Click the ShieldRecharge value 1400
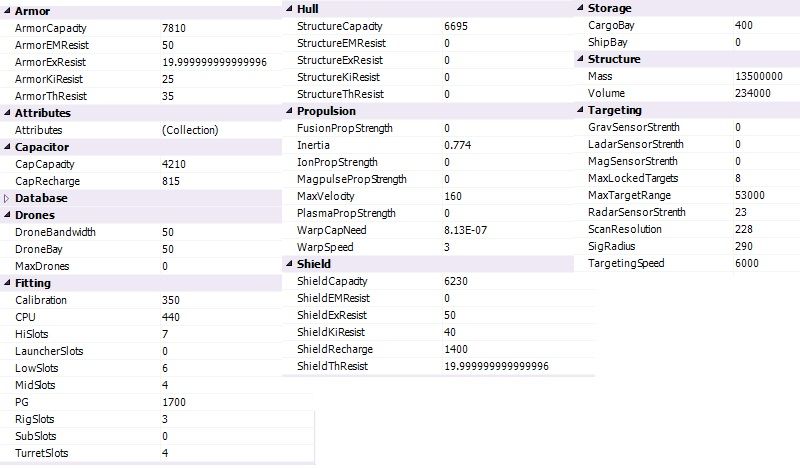 pos(456,349)
